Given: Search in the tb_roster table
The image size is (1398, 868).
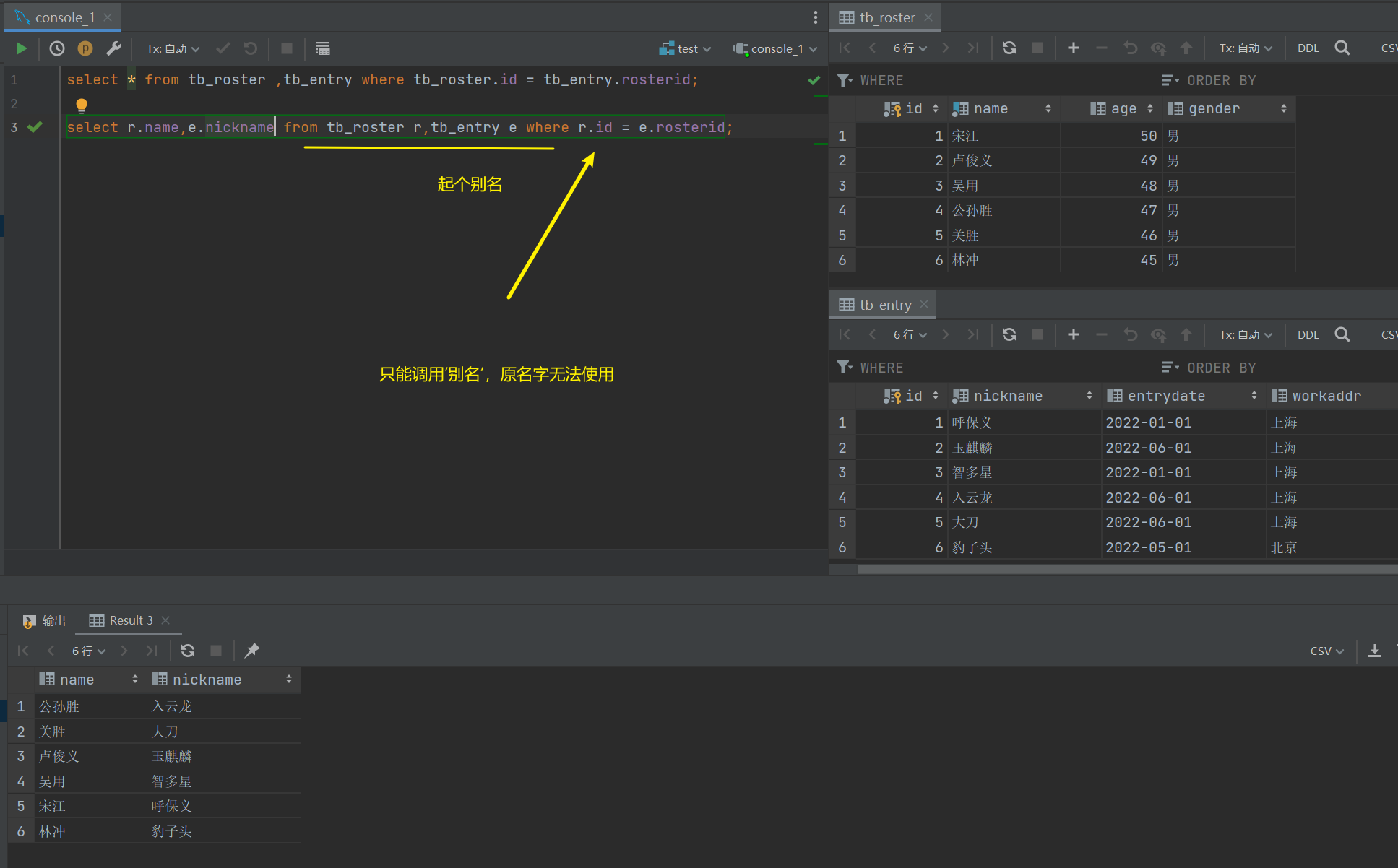Looking at the screenshot, I should tap(1342, 48).
